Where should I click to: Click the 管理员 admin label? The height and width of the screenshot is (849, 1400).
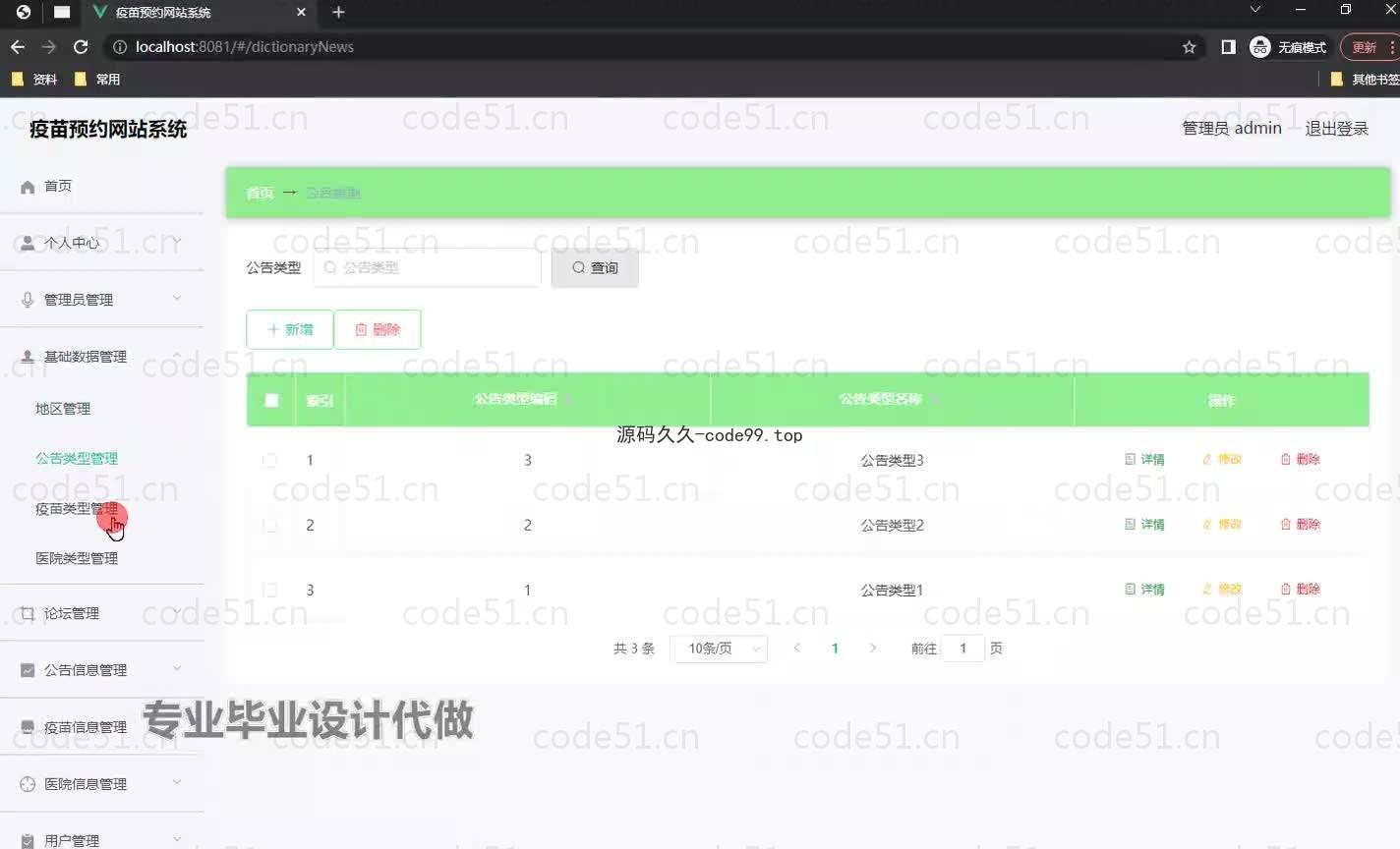pyautogui.click(x=1232, y=129)
